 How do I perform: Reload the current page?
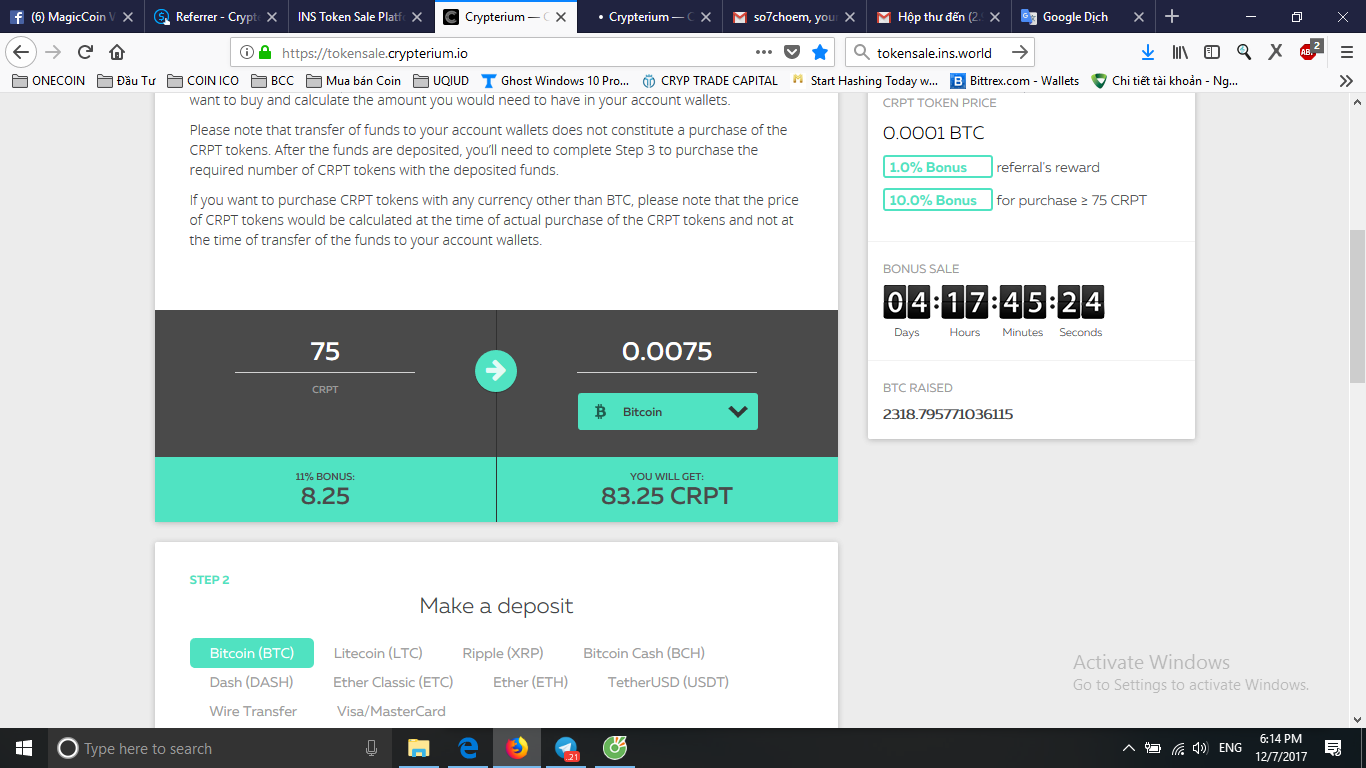point(85,53)
